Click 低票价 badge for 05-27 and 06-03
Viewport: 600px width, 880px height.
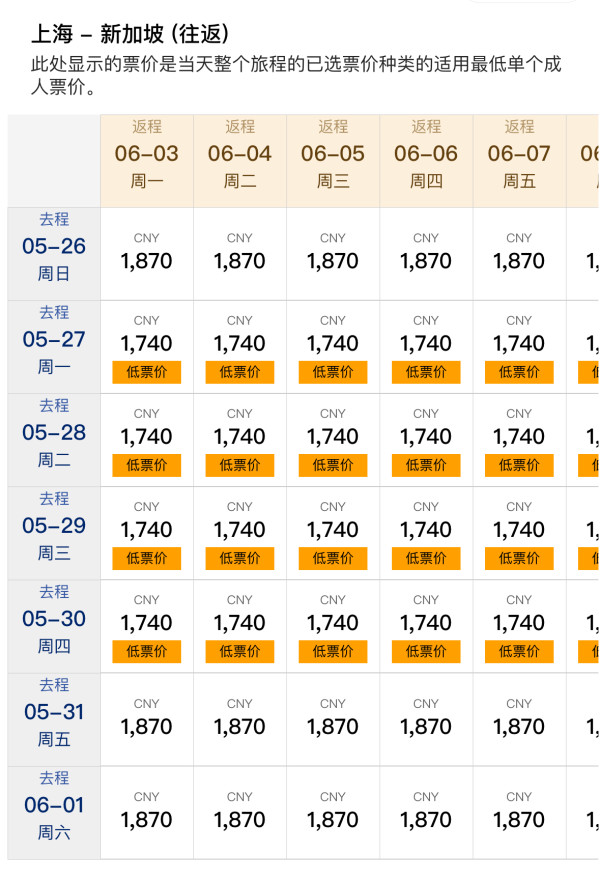pos(146,372)
